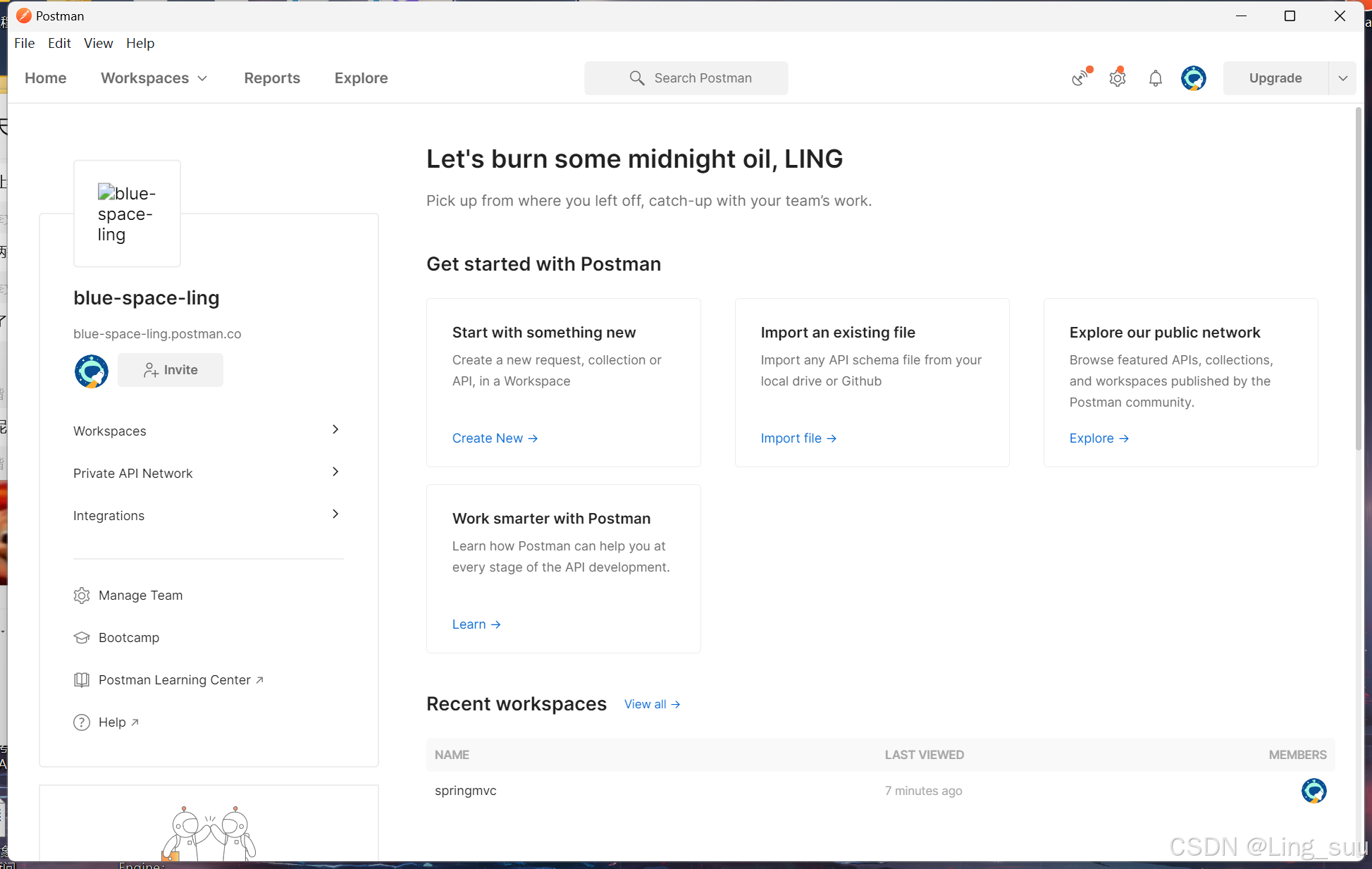
Task: Open settings gear icon in header
Action: (x=1118, y=78)
